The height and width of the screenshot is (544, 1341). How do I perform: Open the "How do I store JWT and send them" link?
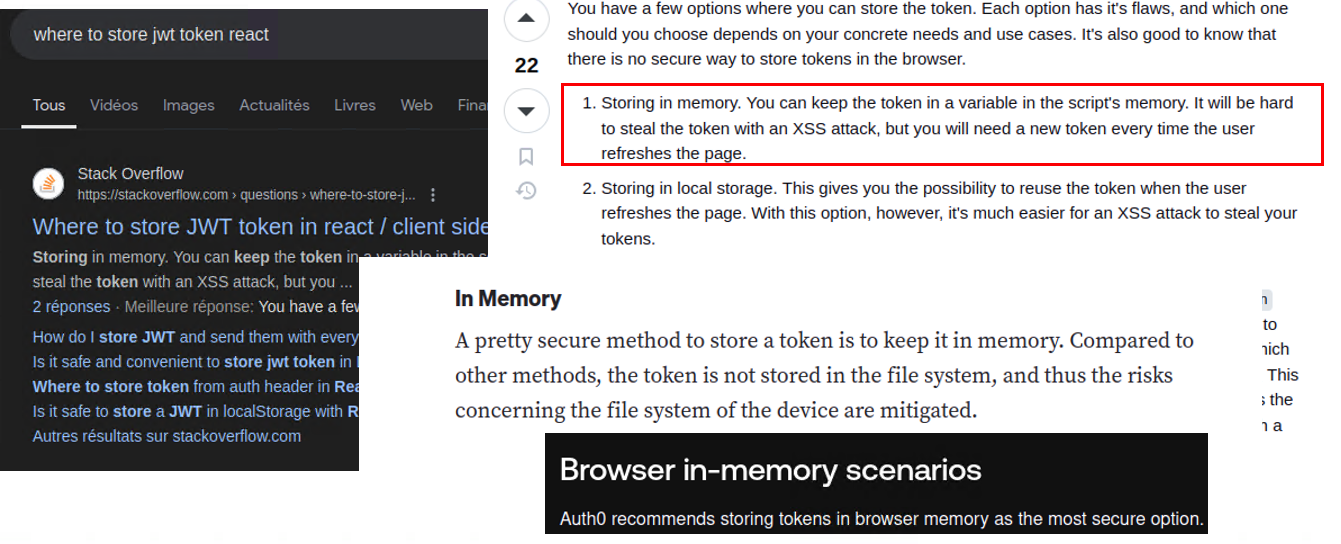tap(195, 337)
